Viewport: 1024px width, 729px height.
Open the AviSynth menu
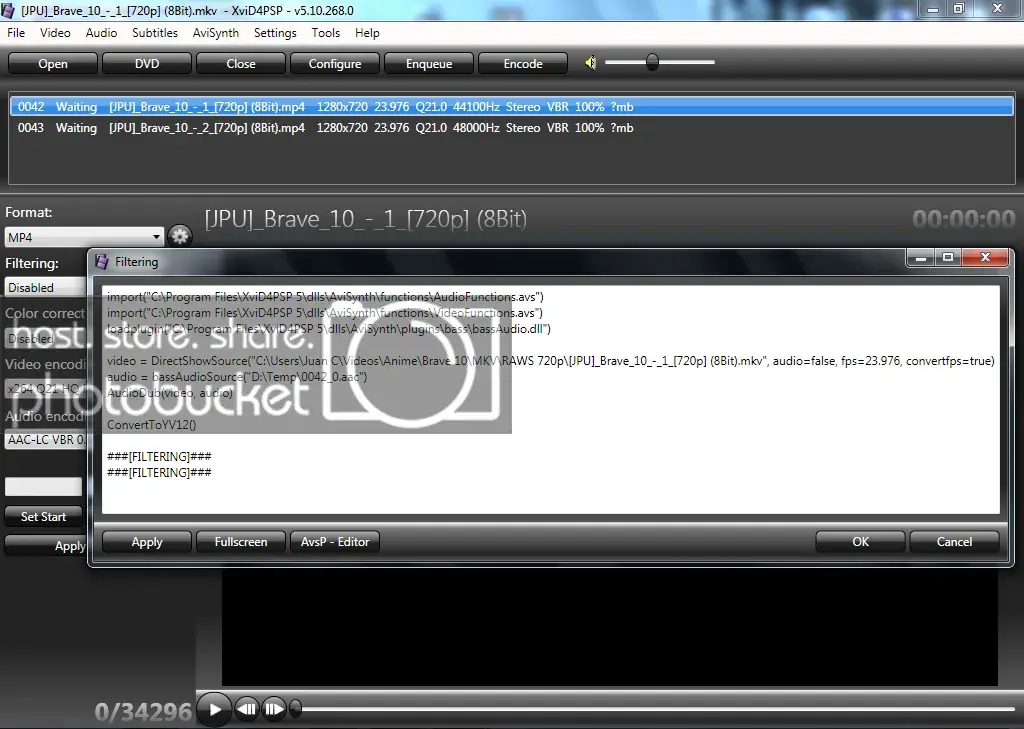click(216, 33)
